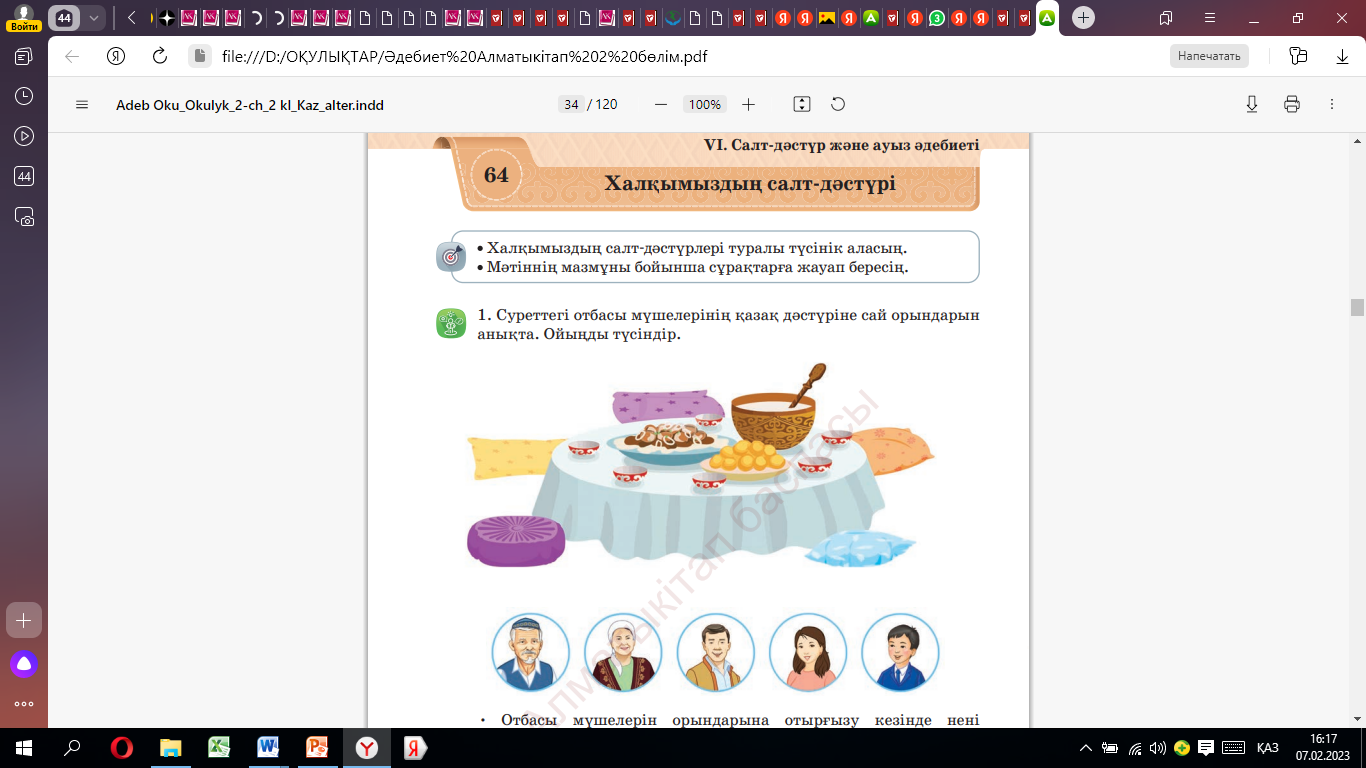1366x768 pixels.
Task: Toggle the PDF sidebar menu (hamburger icon)
Action: 82,105
